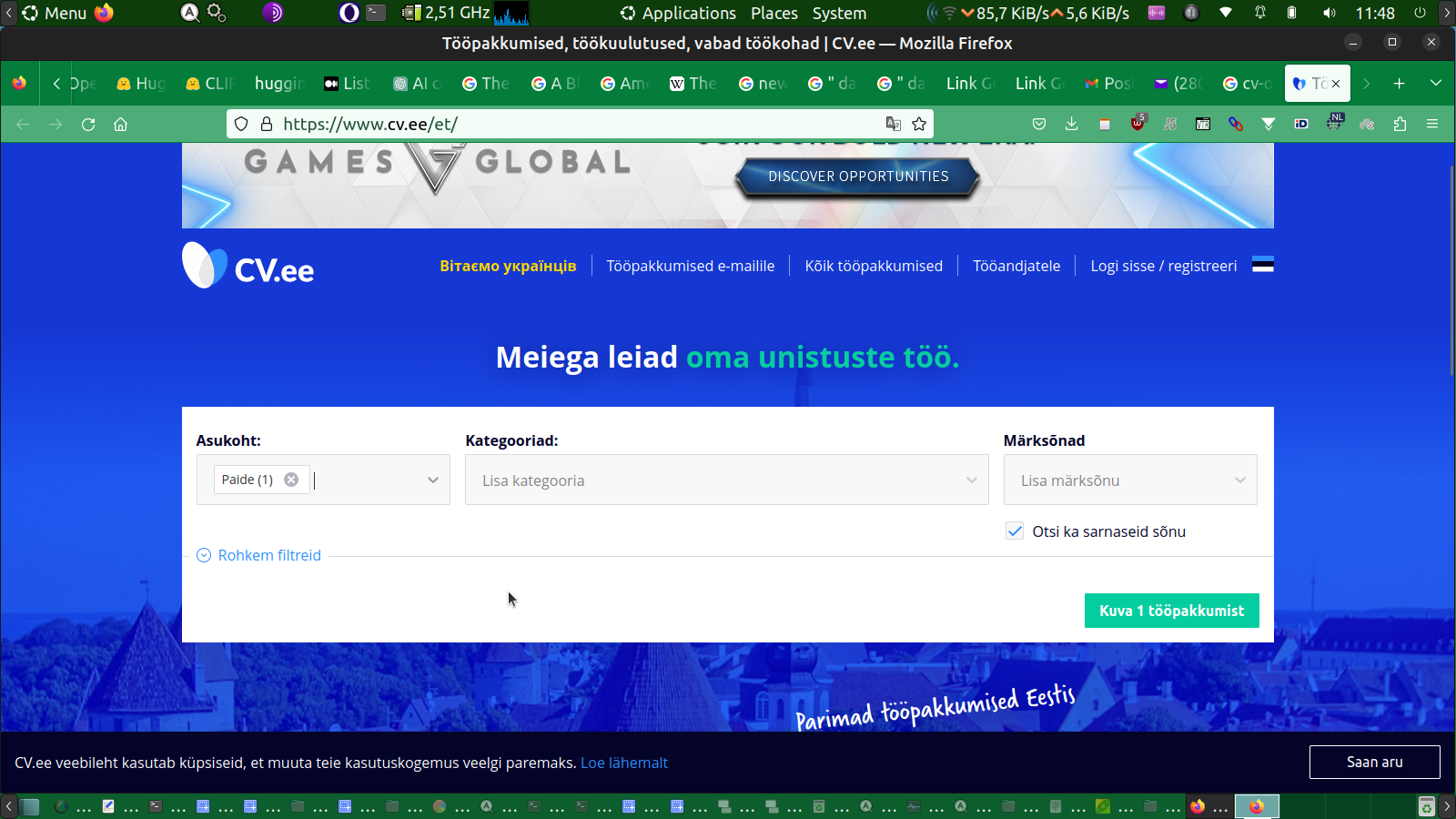Switch to the 'cv-c' Google tab
The width and height of the screenshot is (1456, 819).
(1246, 83)
